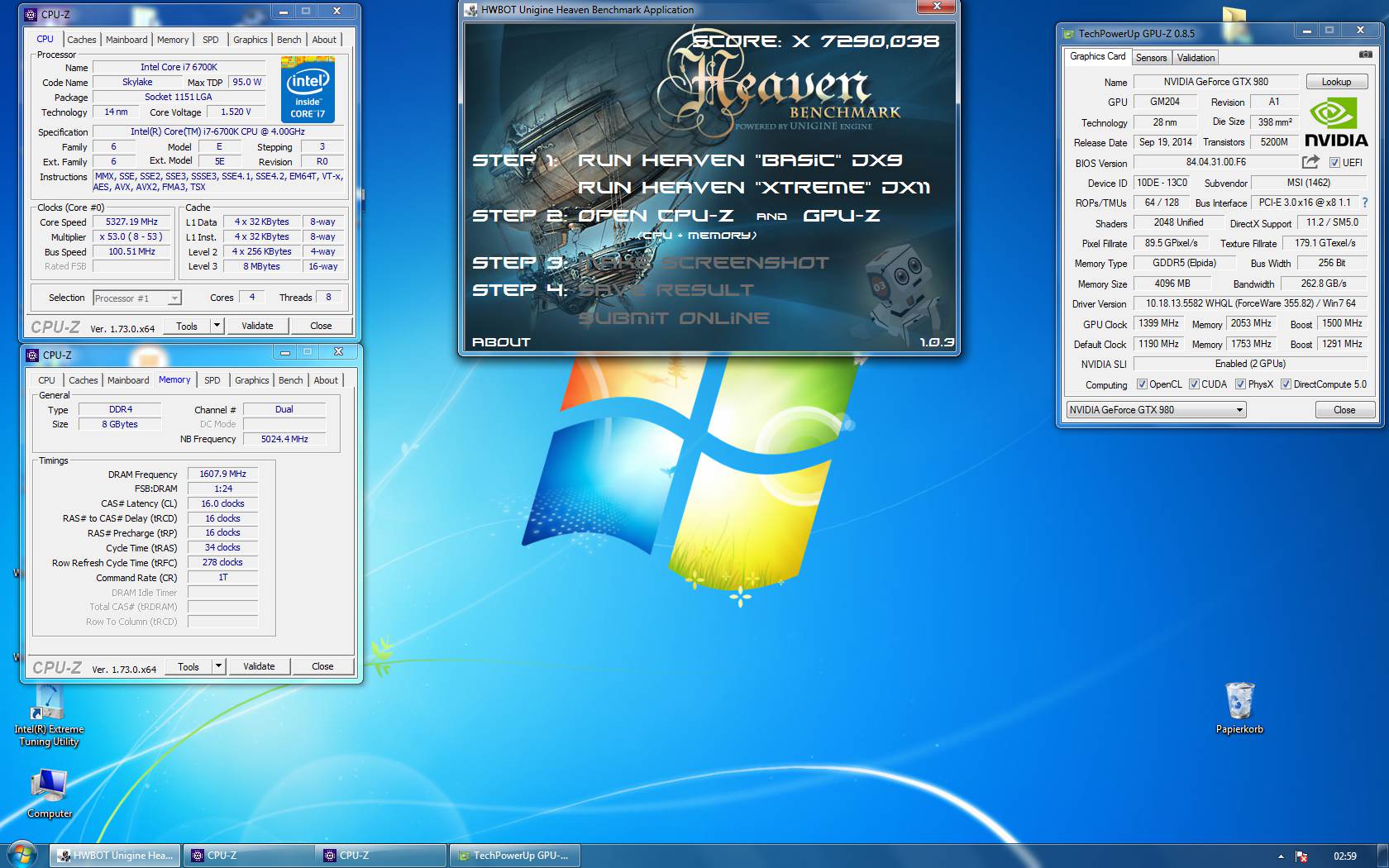Click the Bus Interface question mark icon
Screen dimensions: 1389x868
point(1365,203)
